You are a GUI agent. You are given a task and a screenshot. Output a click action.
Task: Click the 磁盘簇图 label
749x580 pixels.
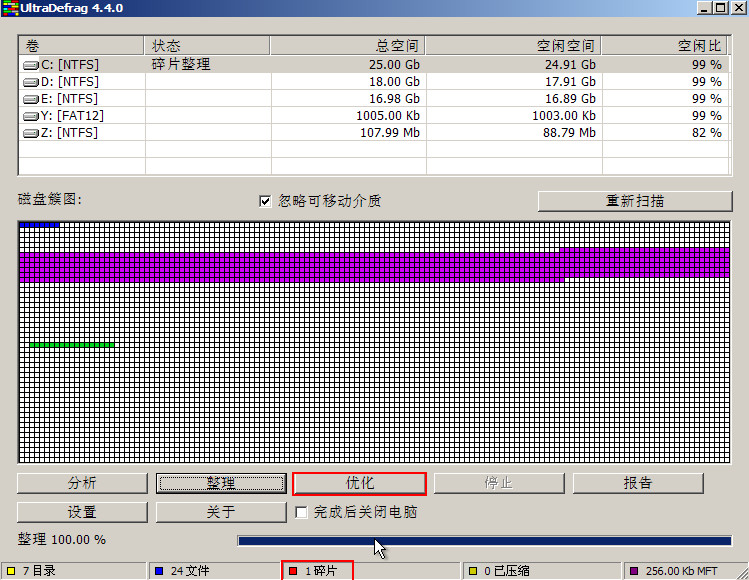(50, 199)
